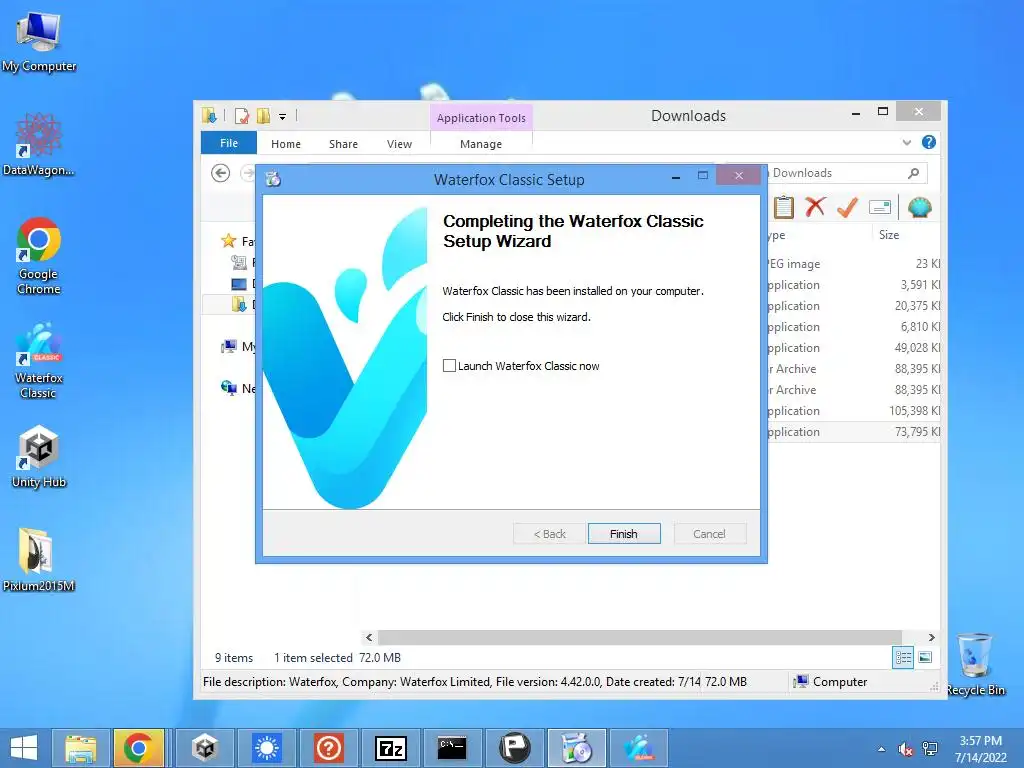Open the Recycle Bin
Screen dimensions: 1024x768
[x=976, y=664]
